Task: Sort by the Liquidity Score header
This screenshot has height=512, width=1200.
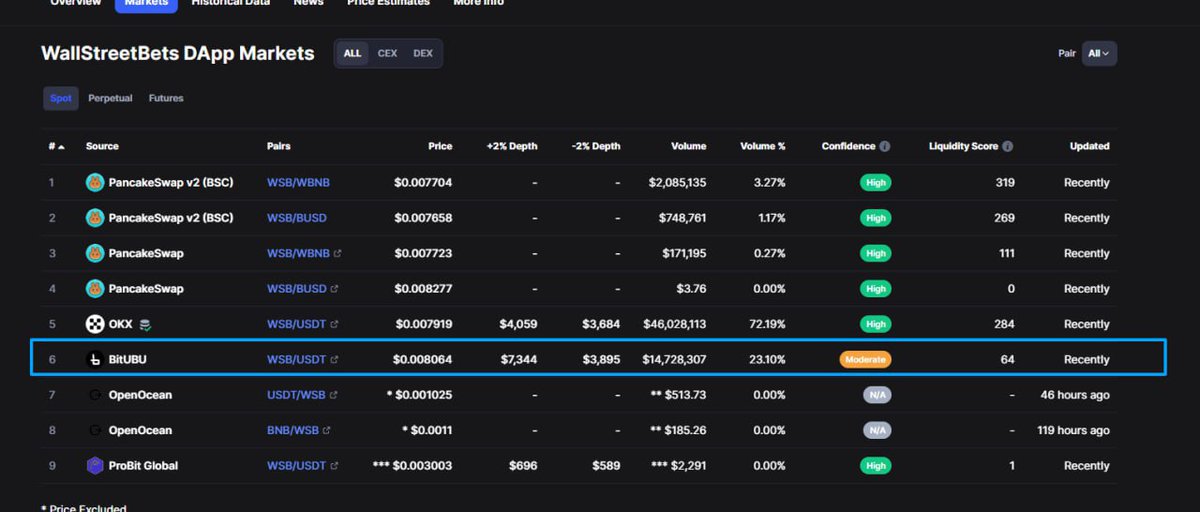Action: (963, 146)
